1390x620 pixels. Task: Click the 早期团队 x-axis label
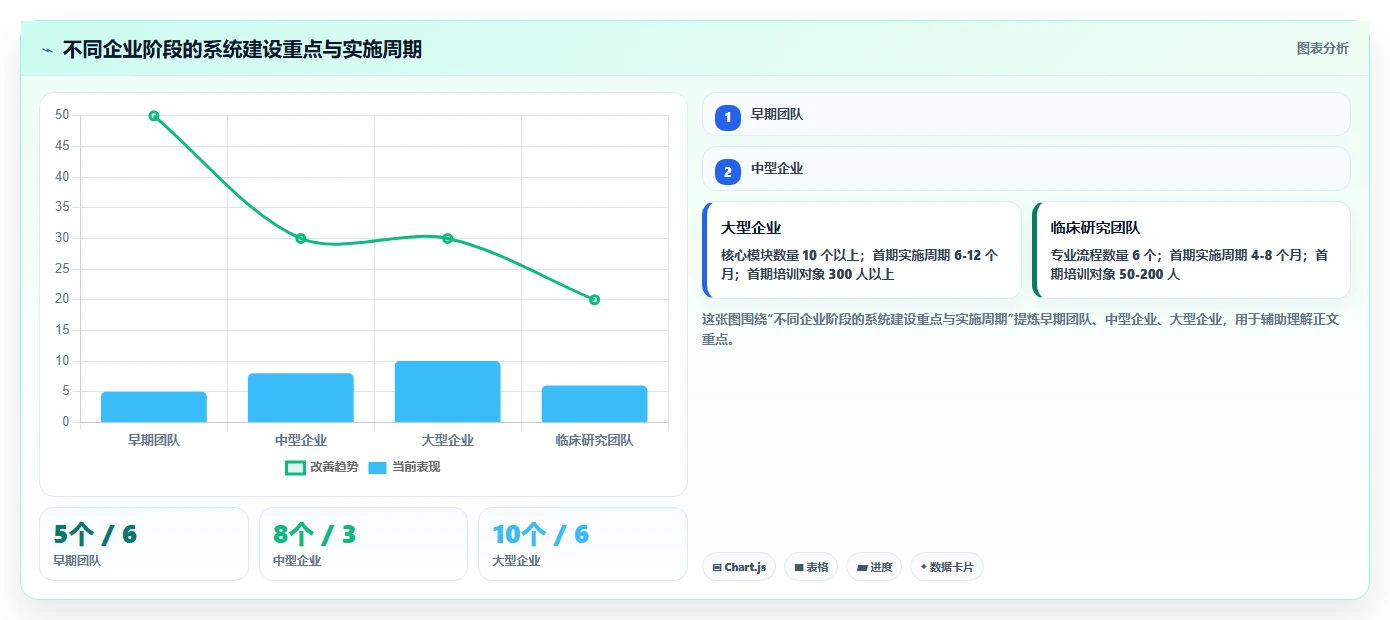coord(154,440)
